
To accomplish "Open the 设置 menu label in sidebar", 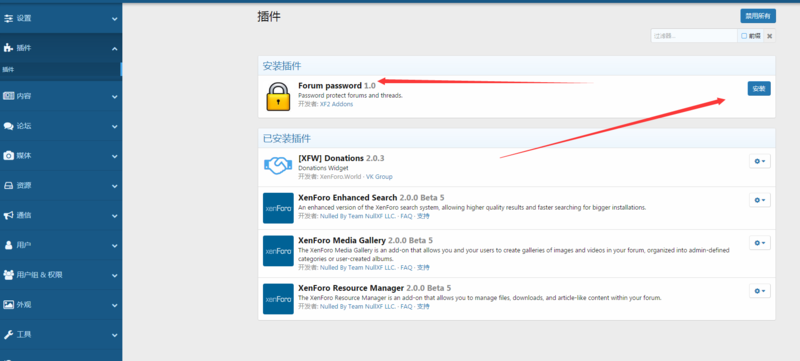I will (24, 18).
